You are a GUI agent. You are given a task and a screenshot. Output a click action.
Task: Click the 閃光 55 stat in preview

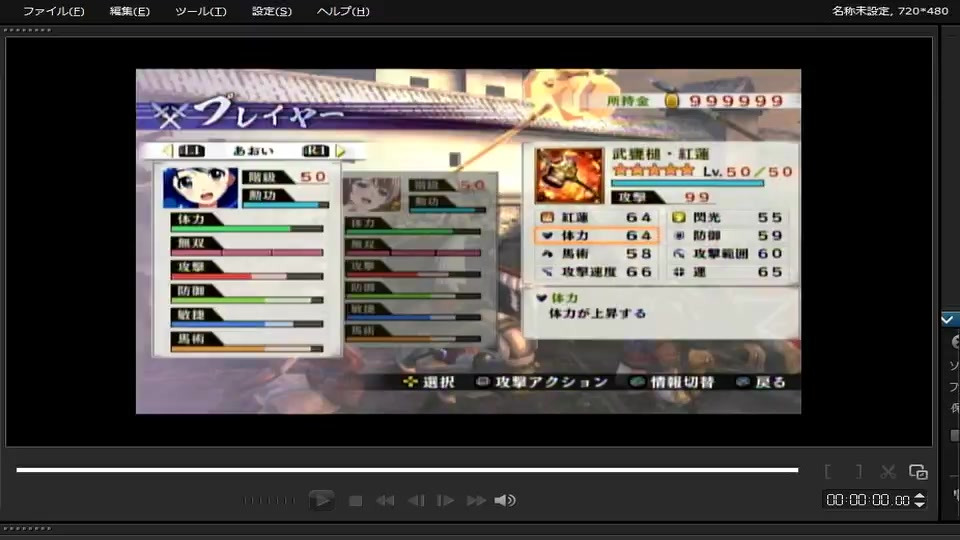tap(727, 217)
